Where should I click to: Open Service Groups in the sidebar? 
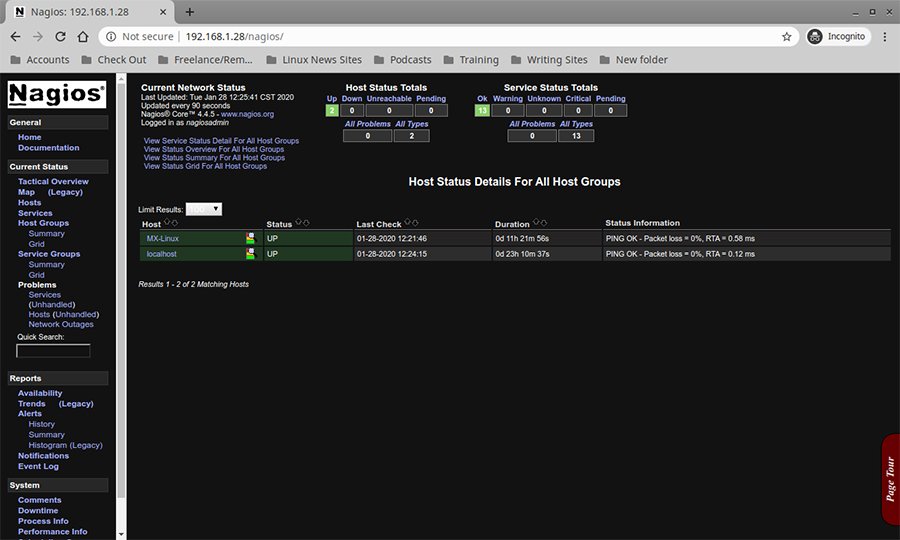pos(49,254)
